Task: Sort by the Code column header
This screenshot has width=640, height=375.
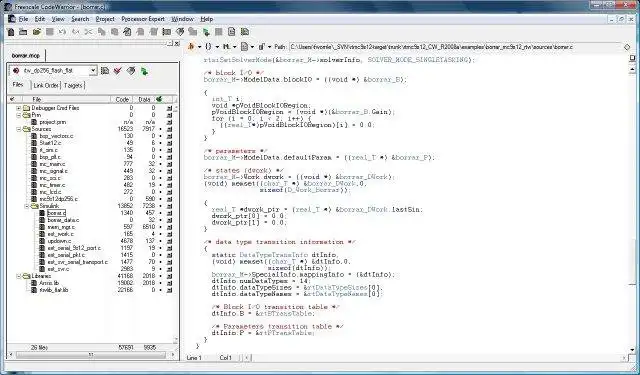Action: pyautogui.click(x=122, y=99)
